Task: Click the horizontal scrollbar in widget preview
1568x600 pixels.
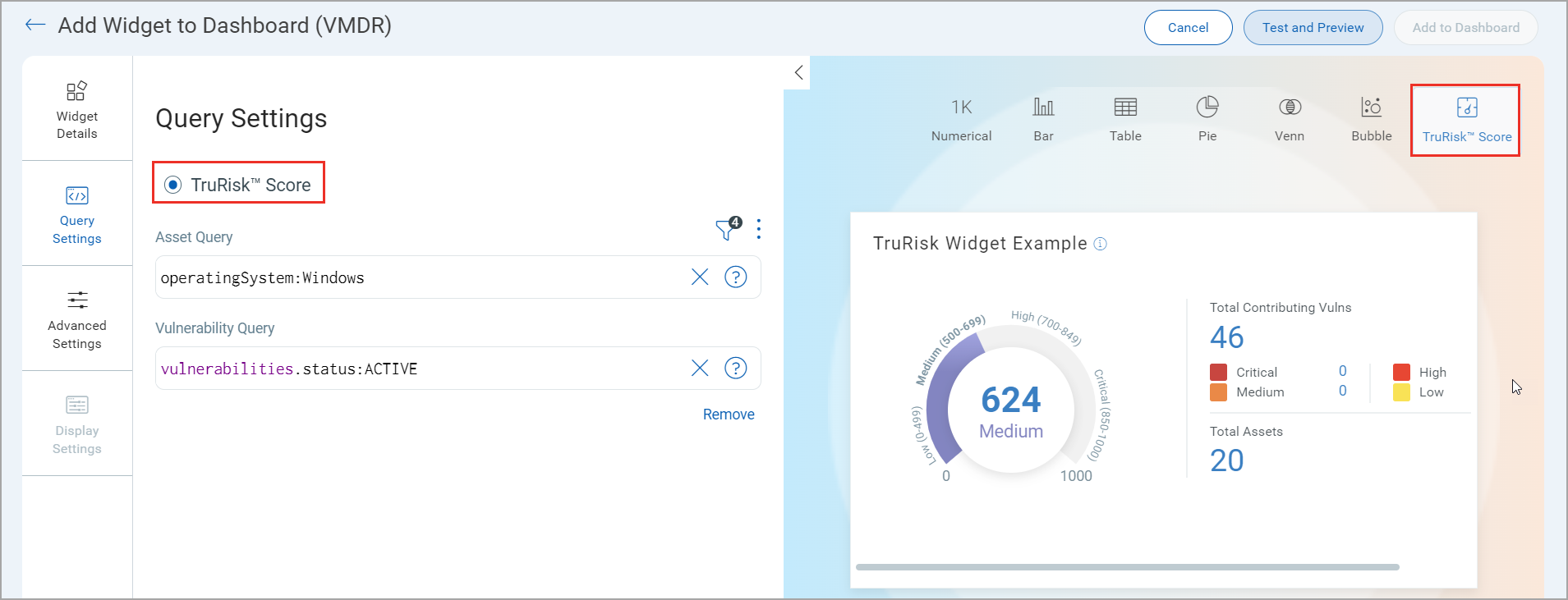Action: (x=1127, y=567)
